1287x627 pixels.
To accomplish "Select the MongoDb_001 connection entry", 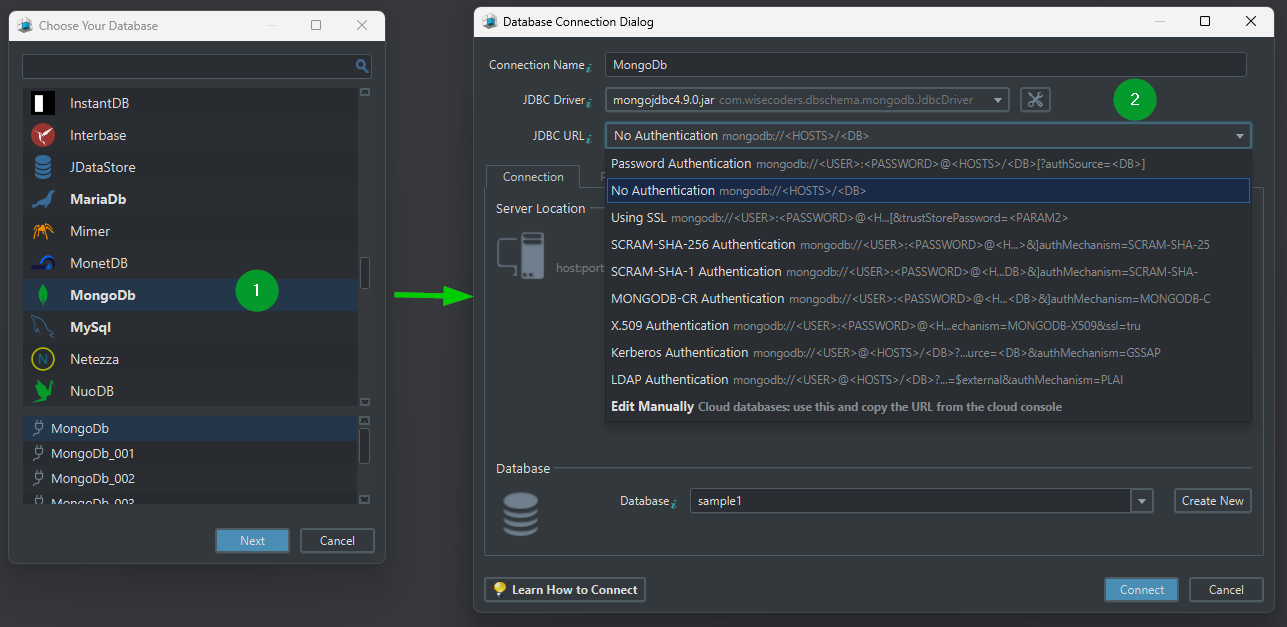I will (190, 453).
